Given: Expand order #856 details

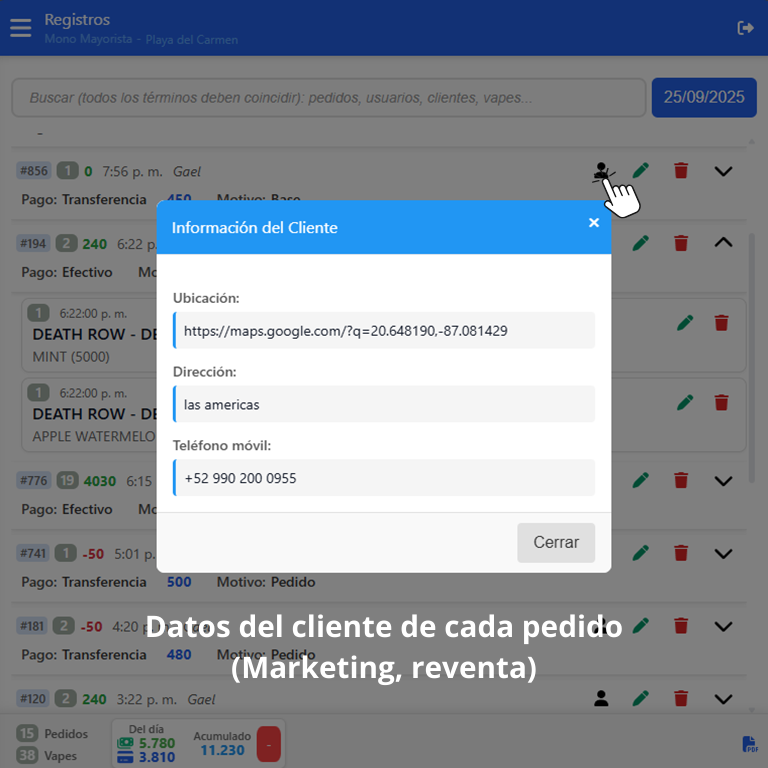Looking at the screenshot, I should click(x=724, y=171).
